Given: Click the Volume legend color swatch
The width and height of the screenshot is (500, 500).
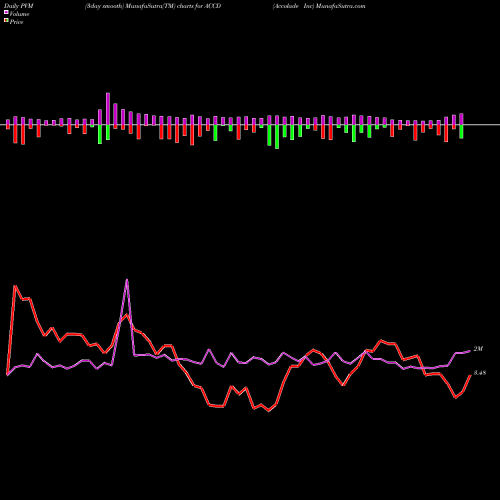Looking at the screenshot, I should [x=6, y=13].
